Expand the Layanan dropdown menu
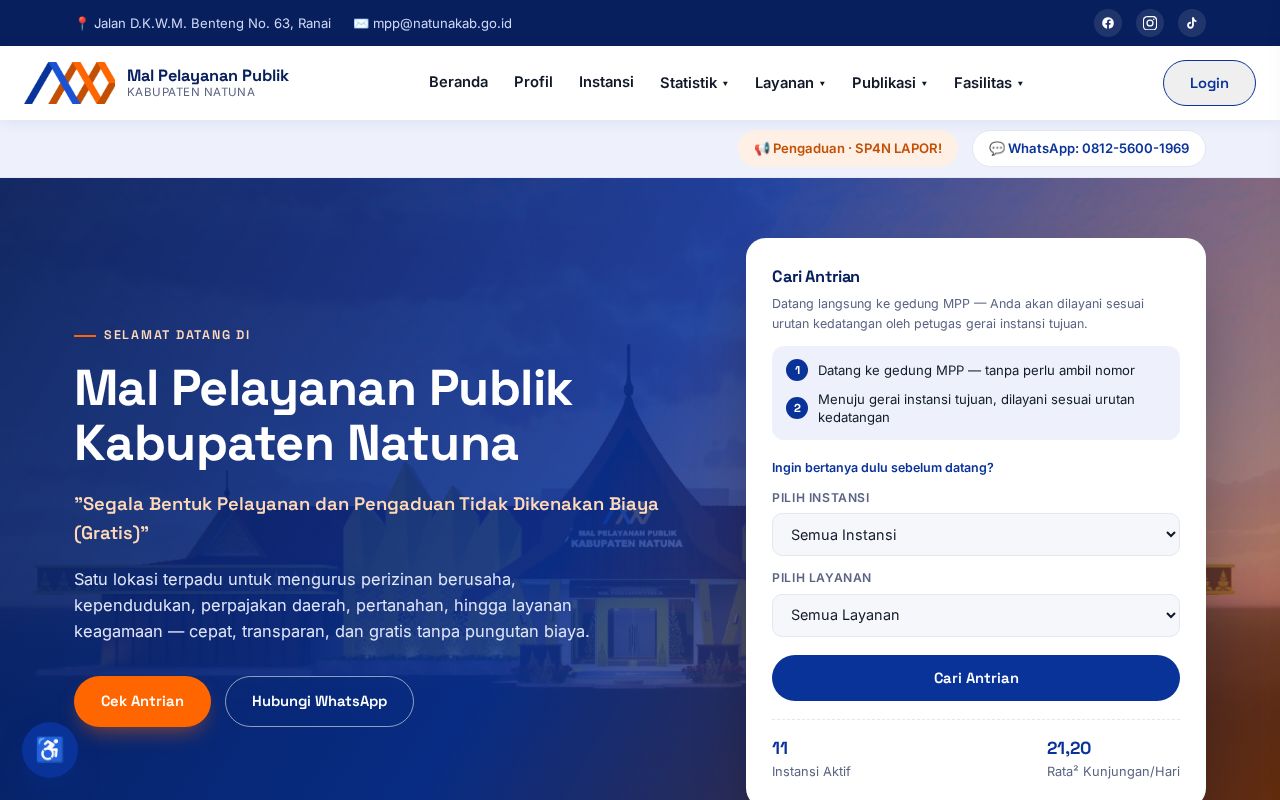1280x800 pixels. coord(790,83)
